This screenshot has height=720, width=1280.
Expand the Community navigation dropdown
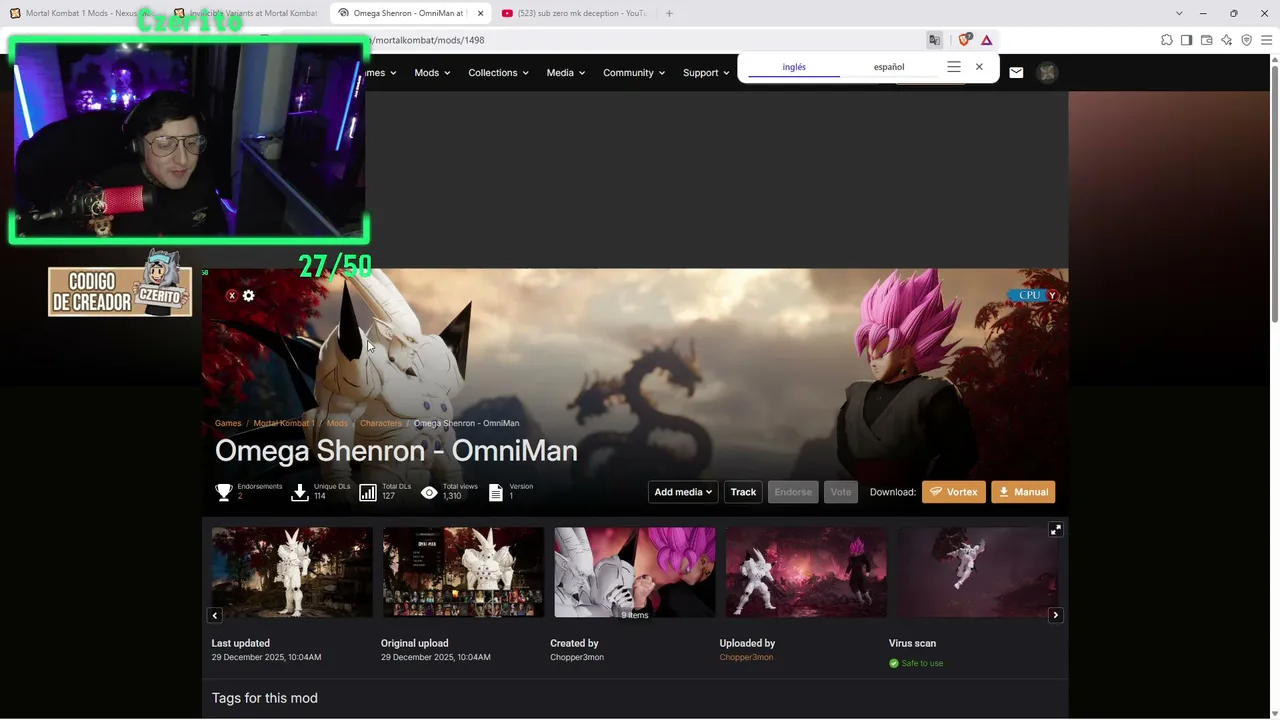634,73
